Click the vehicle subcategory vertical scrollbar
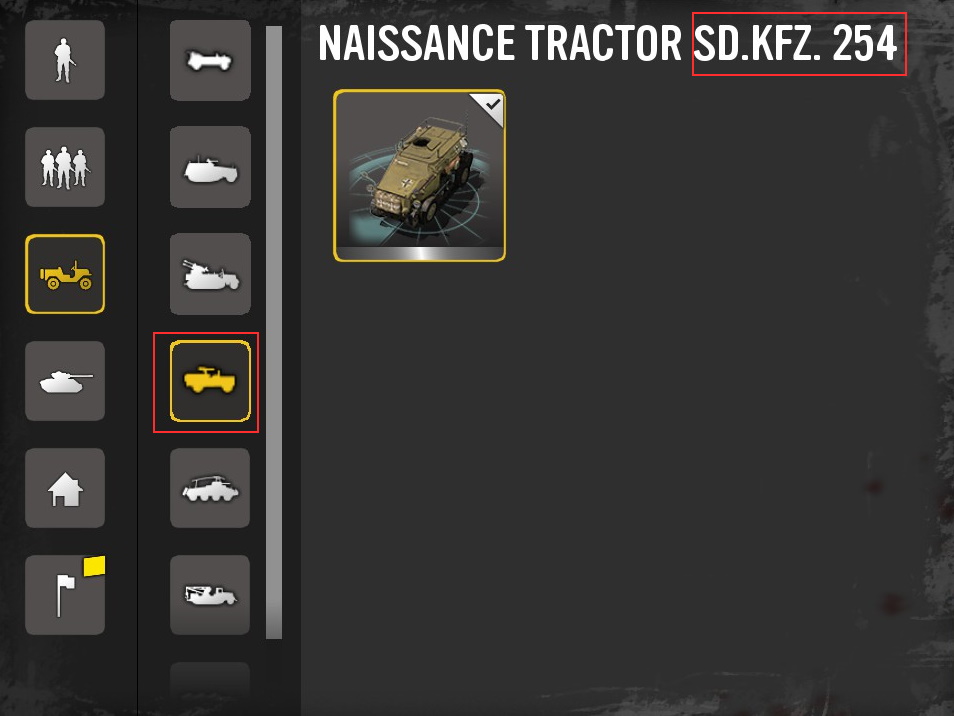 [x=274, y=332]
